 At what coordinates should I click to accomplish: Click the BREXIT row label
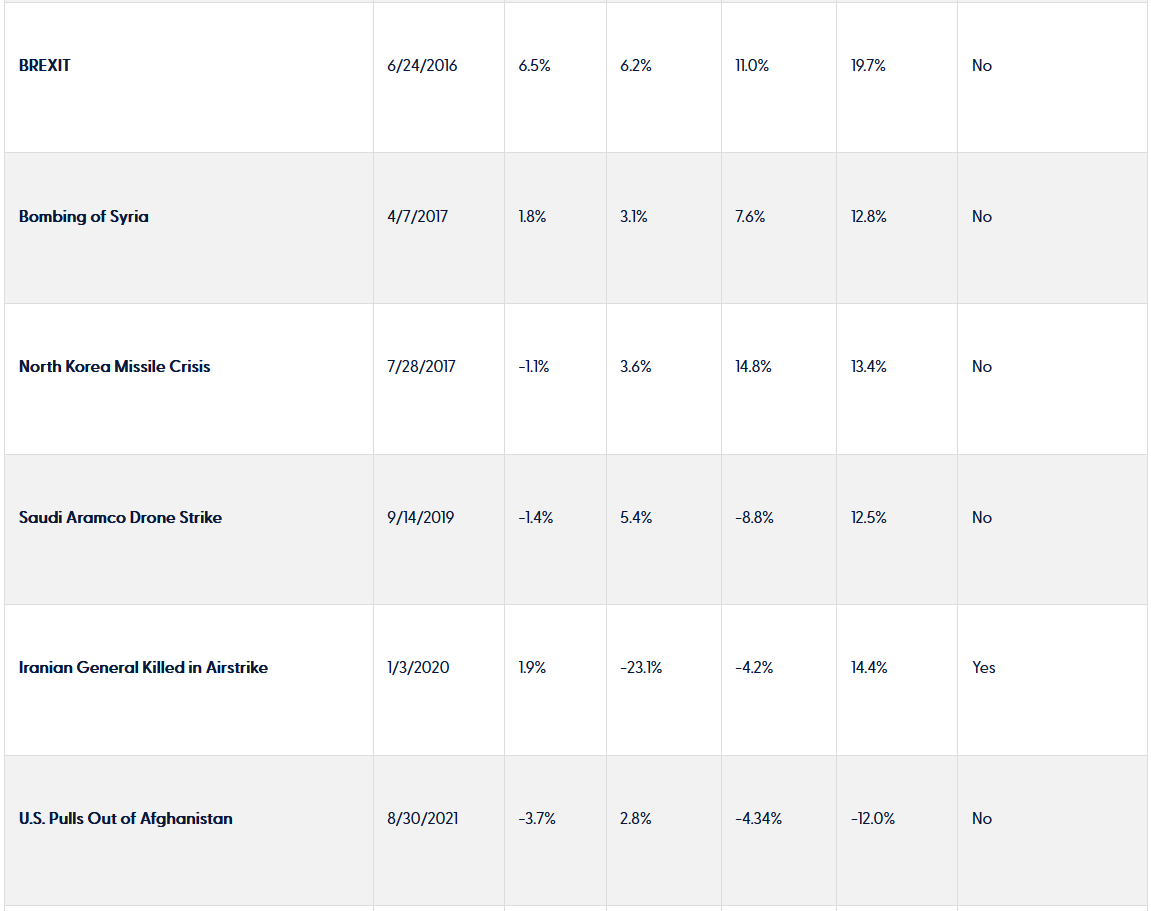tap(45, 66)
